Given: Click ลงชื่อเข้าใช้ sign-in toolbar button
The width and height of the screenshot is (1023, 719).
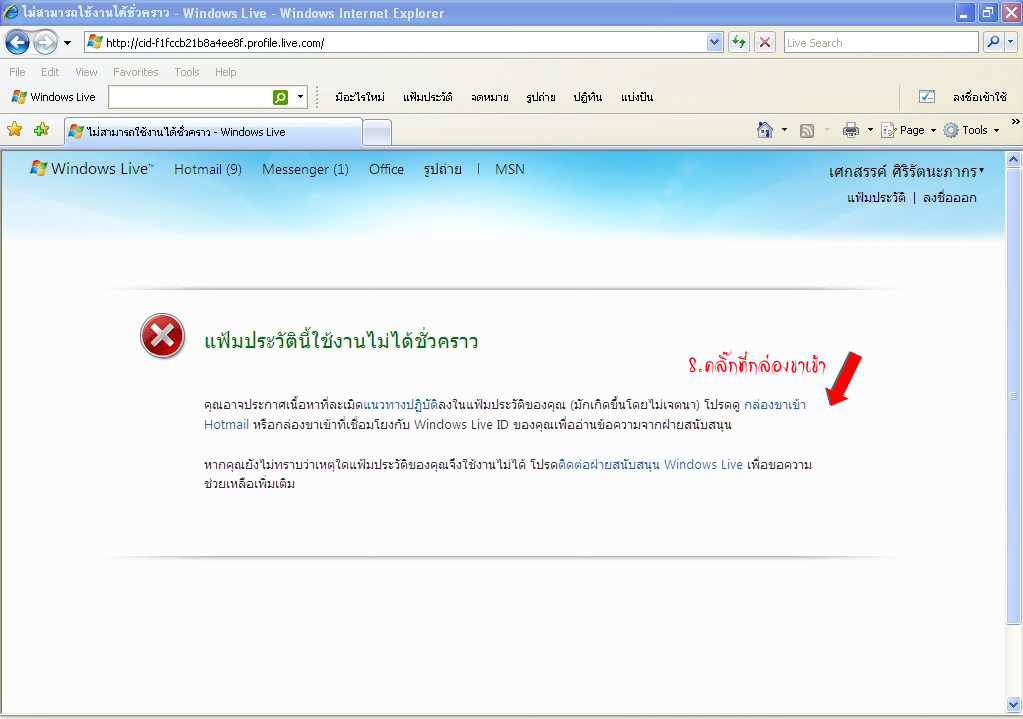Looking at the screenshot, I should tap(979, 97).
